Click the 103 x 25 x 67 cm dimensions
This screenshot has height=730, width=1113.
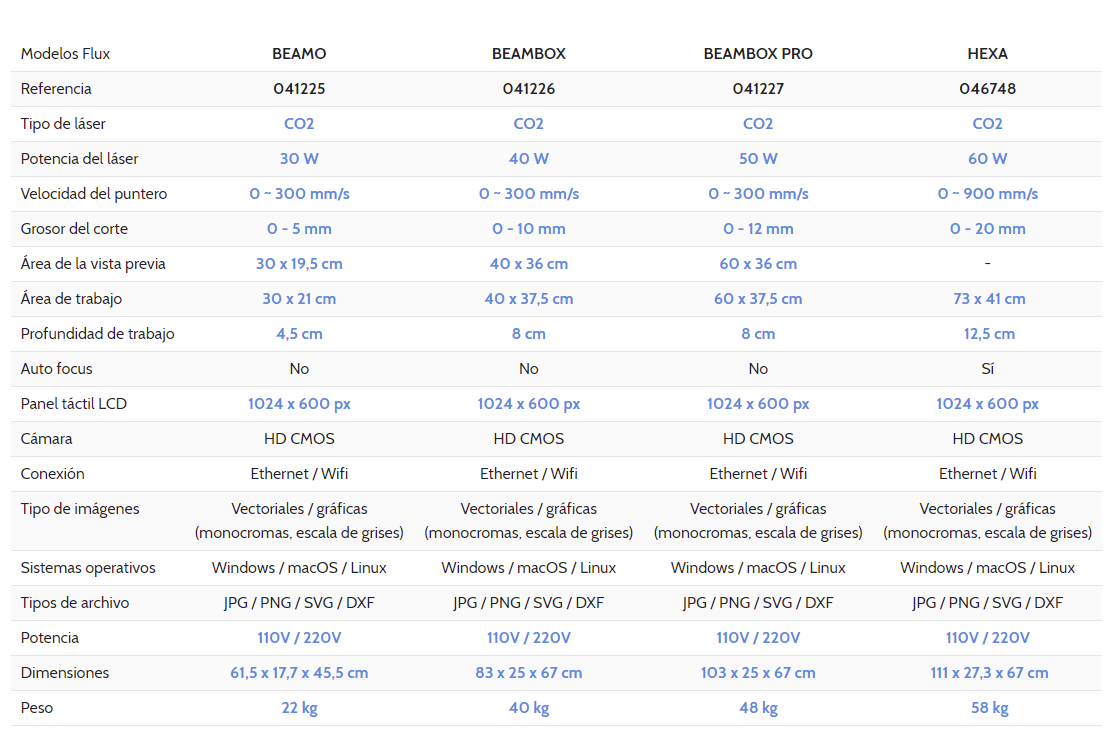[758, 673]
